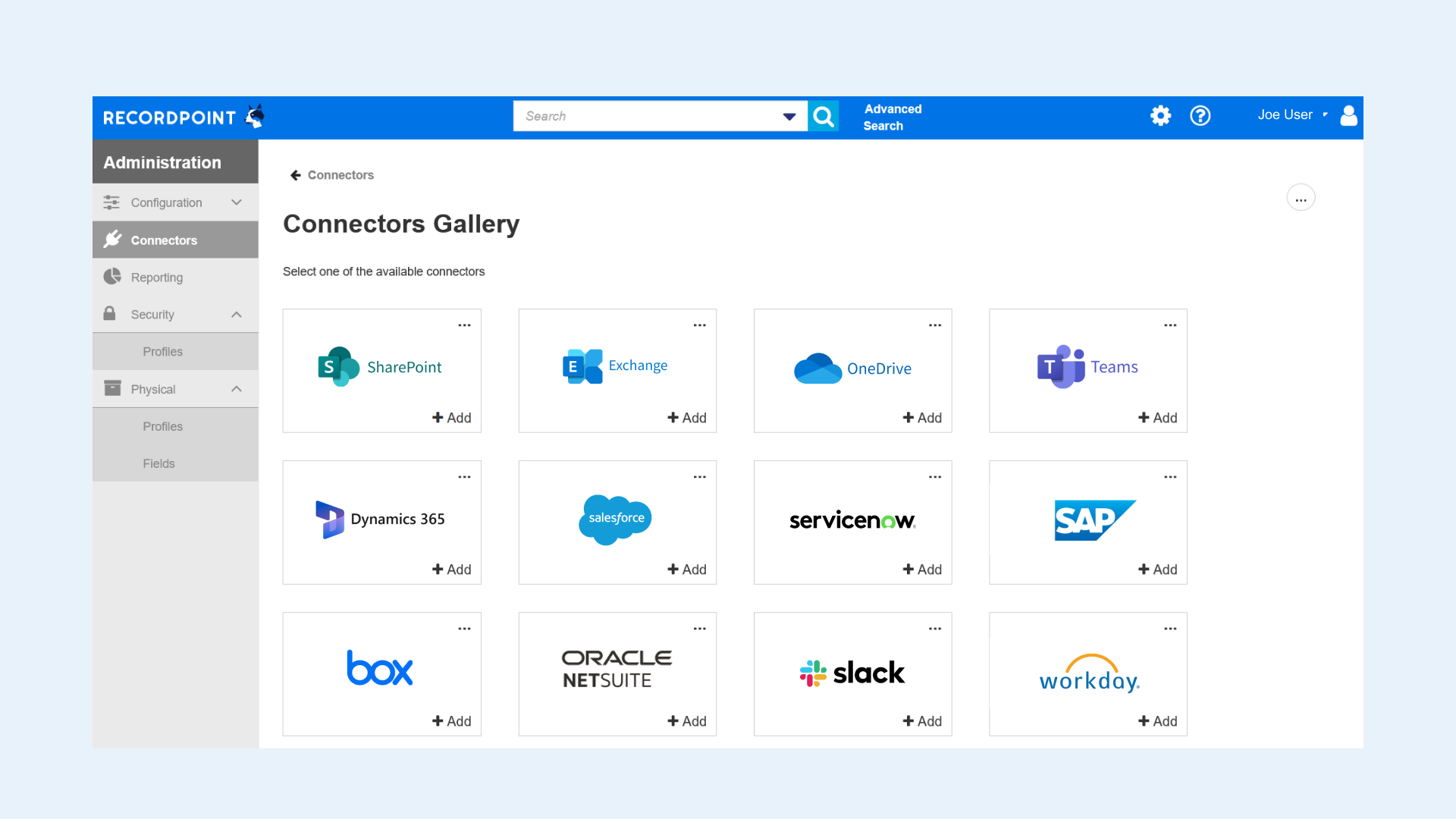Click the user profile avatar icon
The image size is (1456, 819).
click(1349, 115)
